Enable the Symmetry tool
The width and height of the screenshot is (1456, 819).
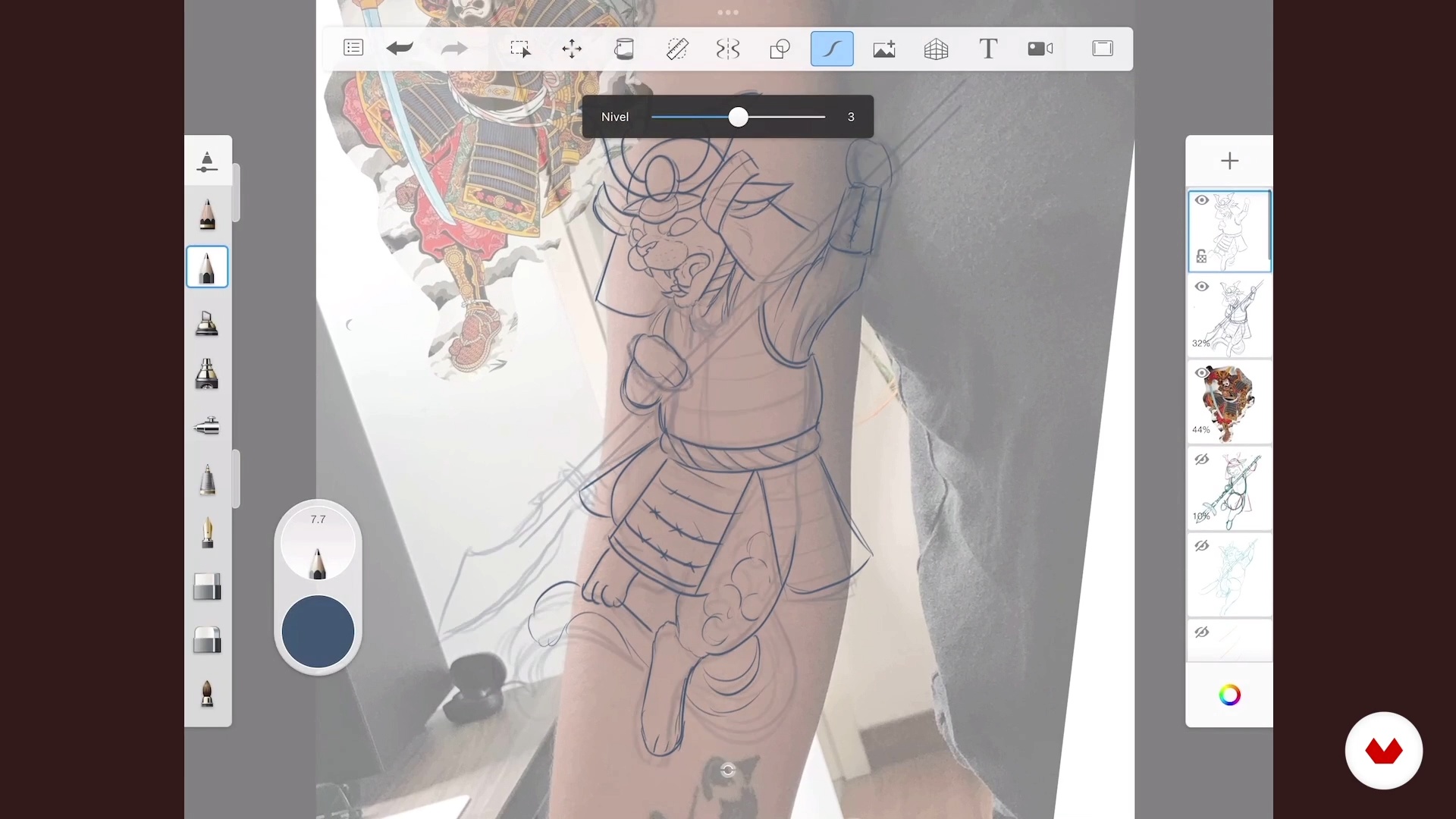pos(728,49)
